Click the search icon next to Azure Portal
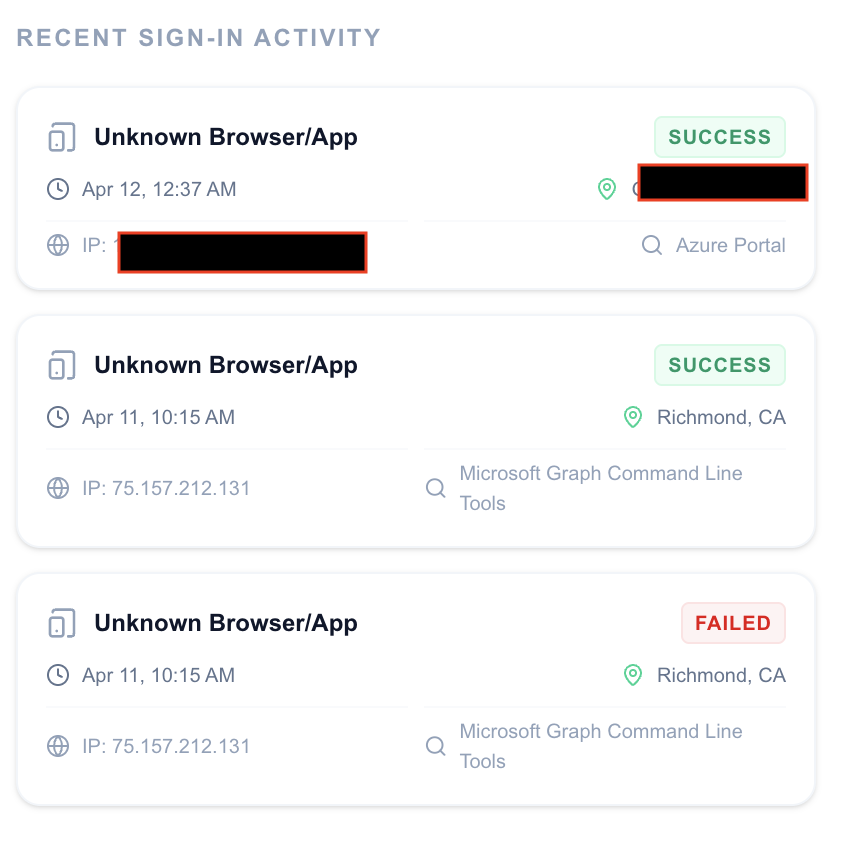Image resolution: width=856 pixels, height=844 pixels. tap(652, 245)
